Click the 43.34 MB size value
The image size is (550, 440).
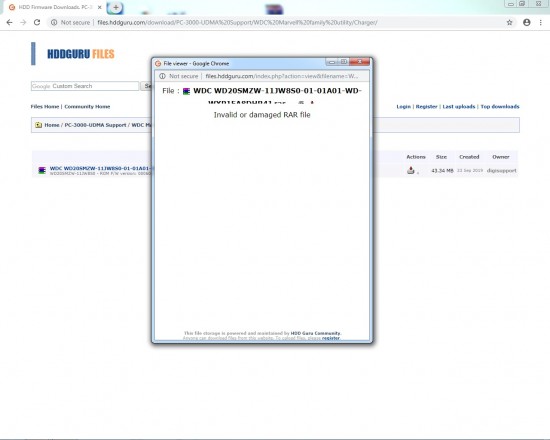click(442, 171)
